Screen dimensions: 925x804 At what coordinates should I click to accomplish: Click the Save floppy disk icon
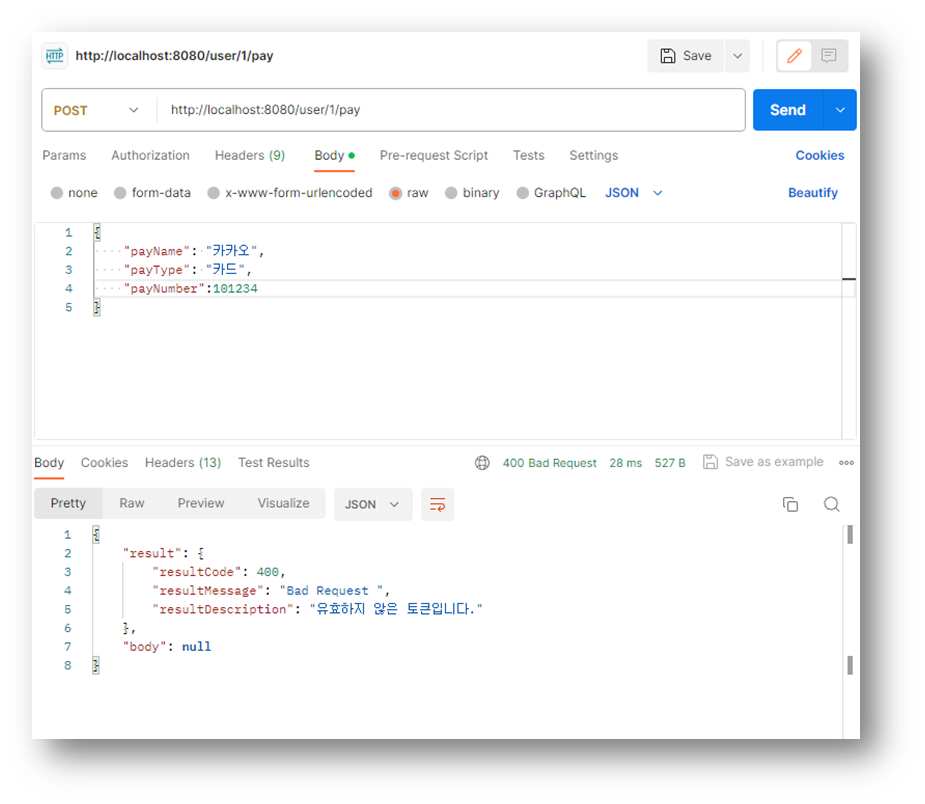667,56
